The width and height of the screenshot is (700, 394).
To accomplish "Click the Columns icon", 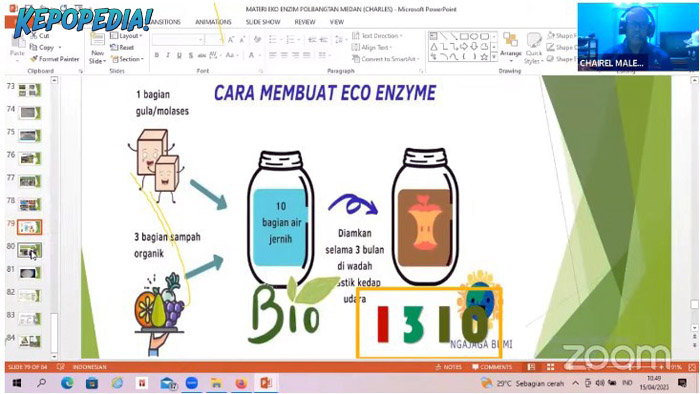I will 323,55.
